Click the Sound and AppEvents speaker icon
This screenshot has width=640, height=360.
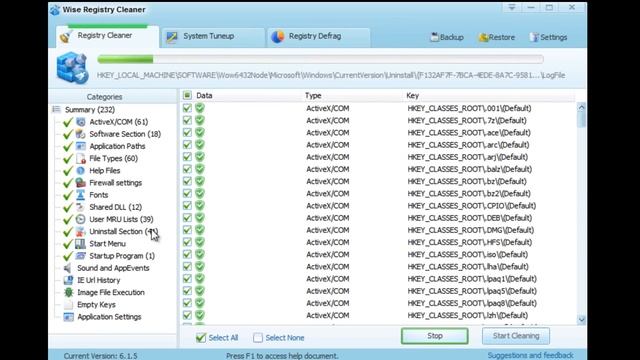68,268
